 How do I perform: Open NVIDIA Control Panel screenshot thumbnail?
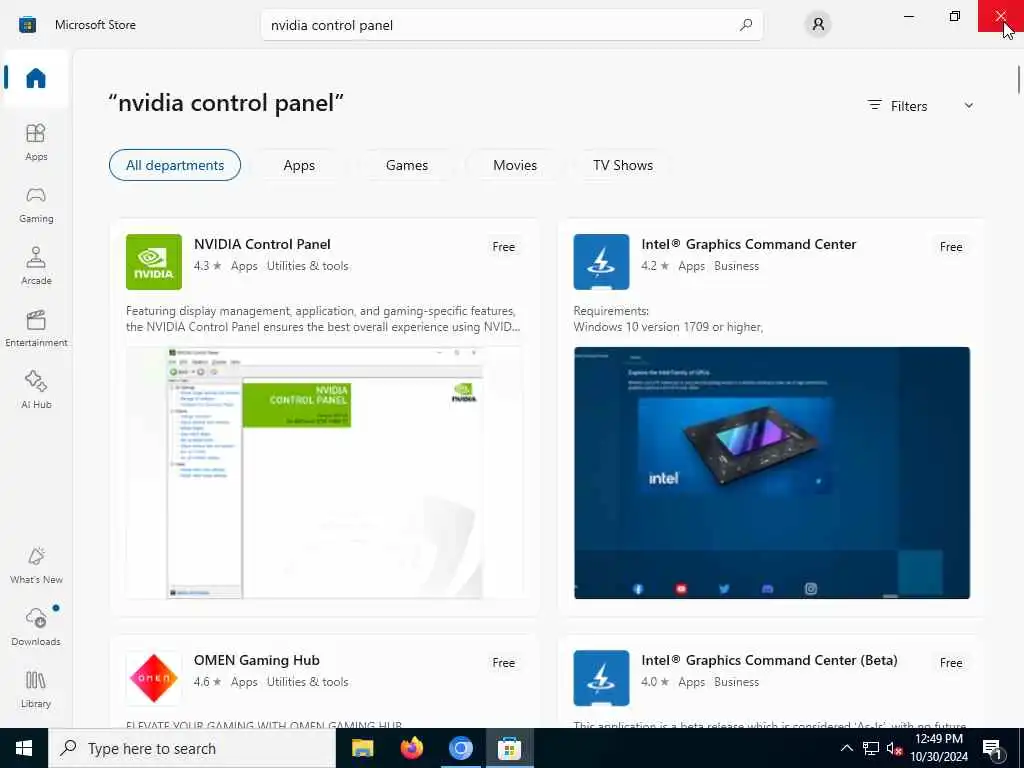pyautogui.click(x=325, y=473)
